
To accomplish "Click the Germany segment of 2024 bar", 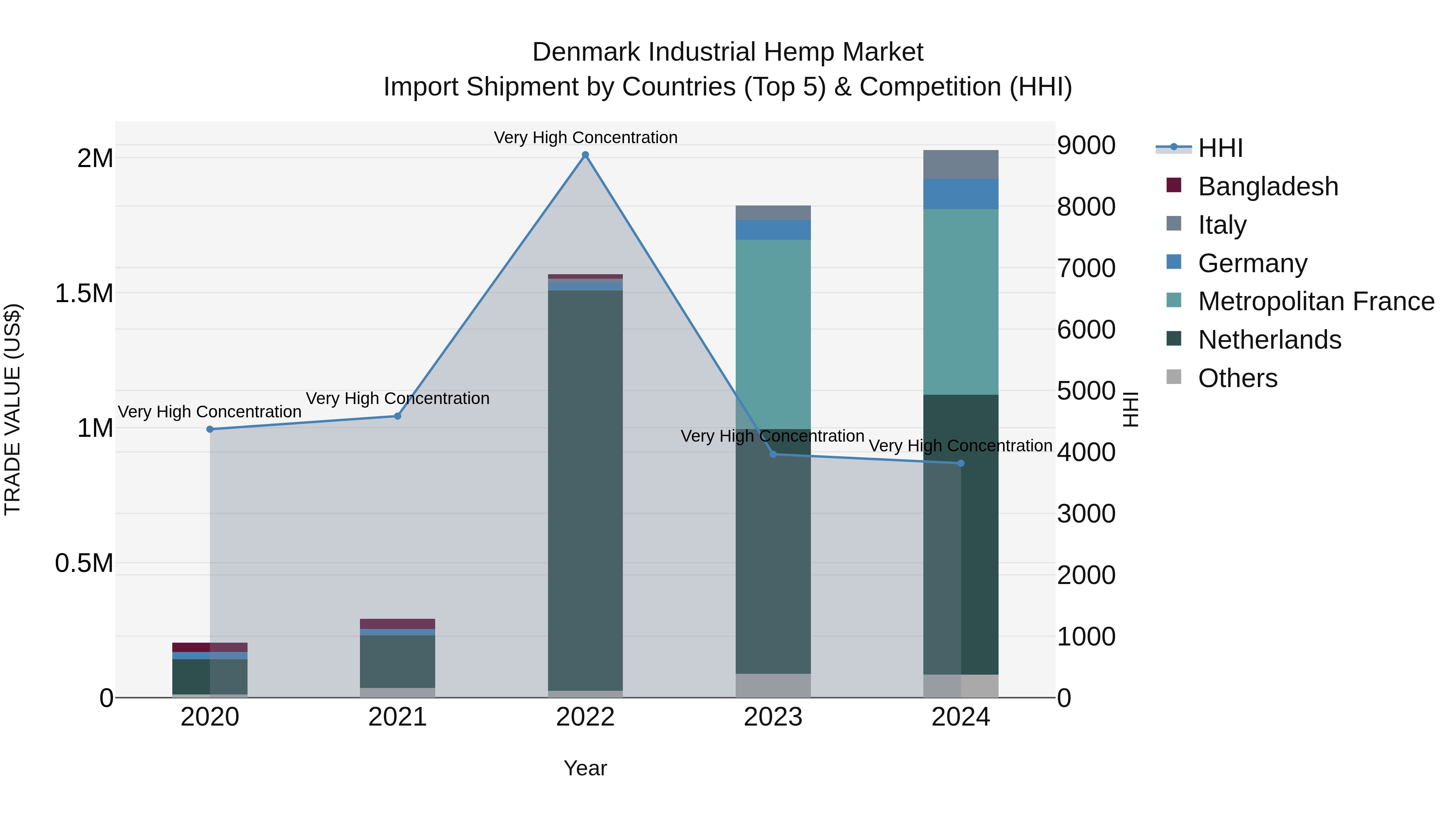I will tap(961, 194).
